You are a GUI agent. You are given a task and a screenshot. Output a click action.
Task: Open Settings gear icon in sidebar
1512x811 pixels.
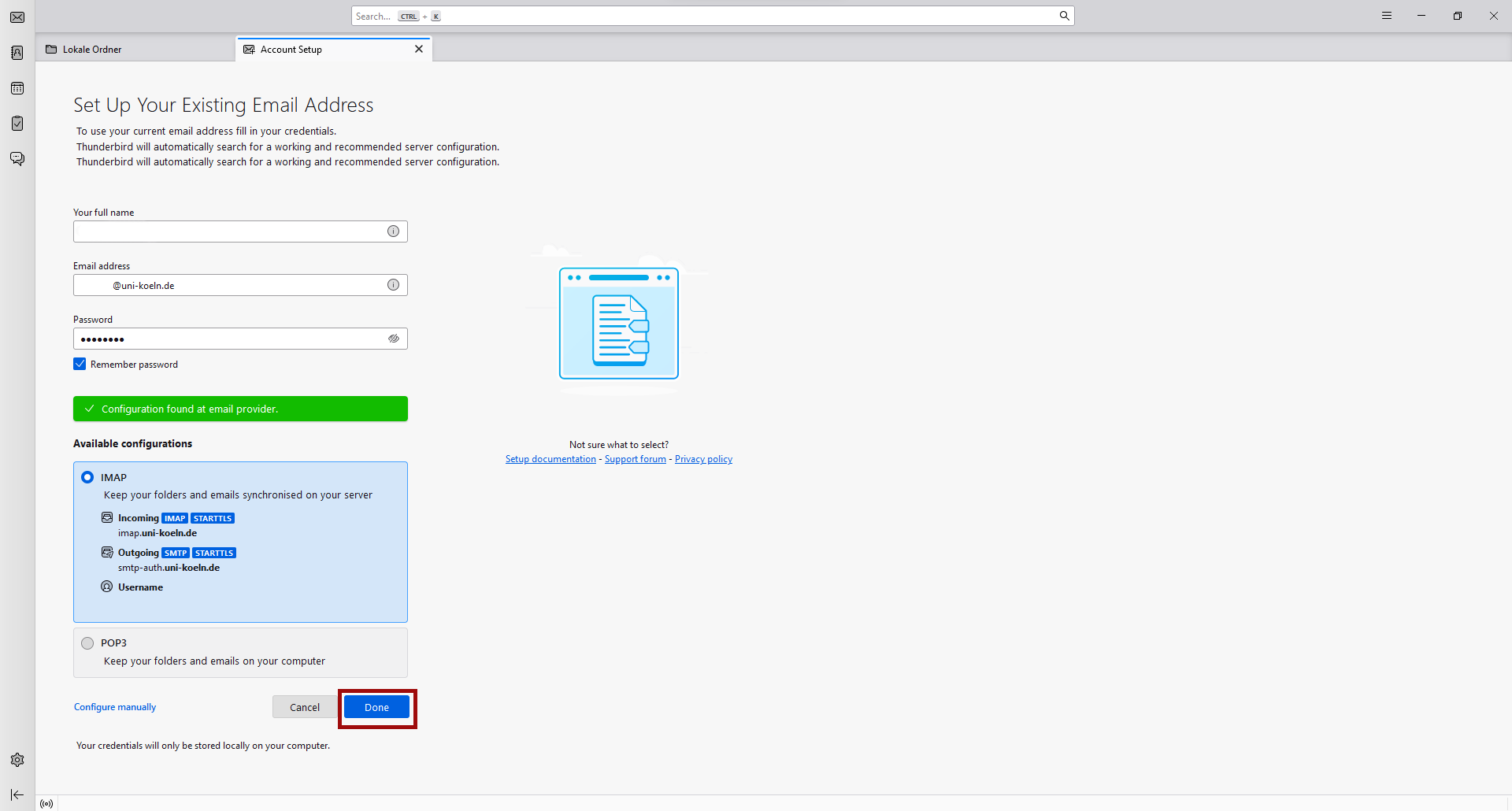tap(17, 760)
